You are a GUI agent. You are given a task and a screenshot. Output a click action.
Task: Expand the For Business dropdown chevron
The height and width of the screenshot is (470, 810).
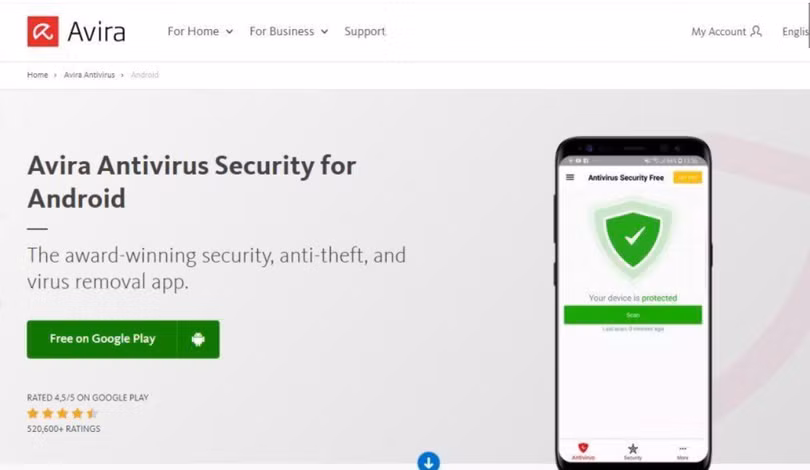point(324,32)
